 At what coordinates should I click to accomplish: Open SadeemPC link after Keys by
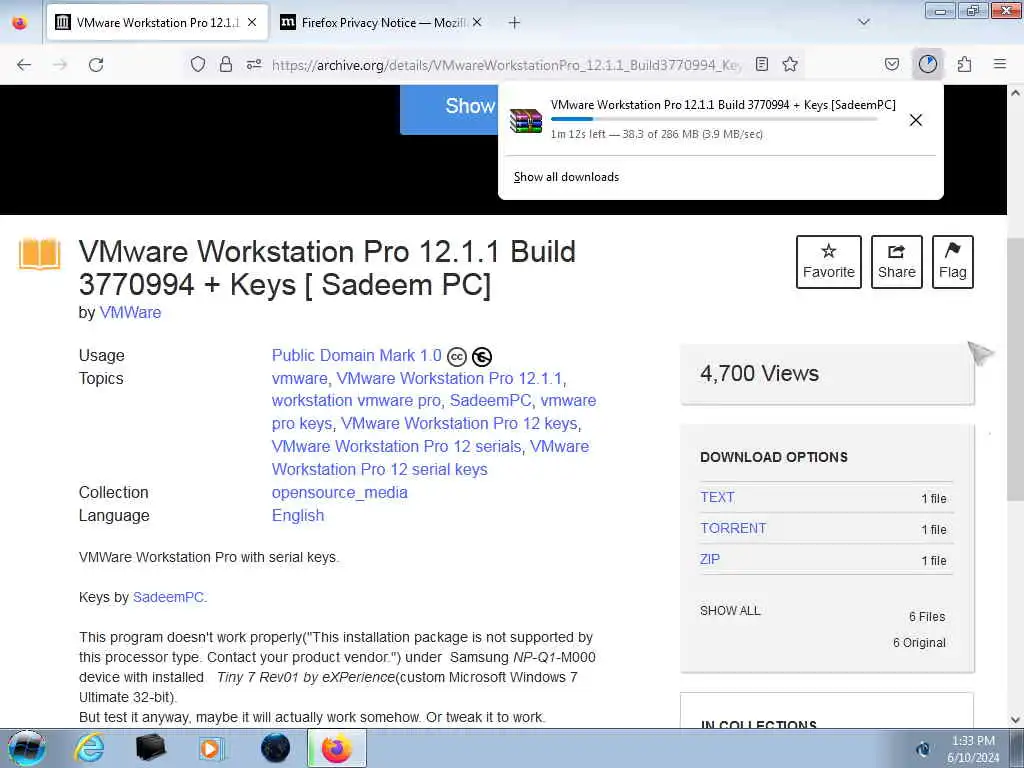[x=168, y=598]
